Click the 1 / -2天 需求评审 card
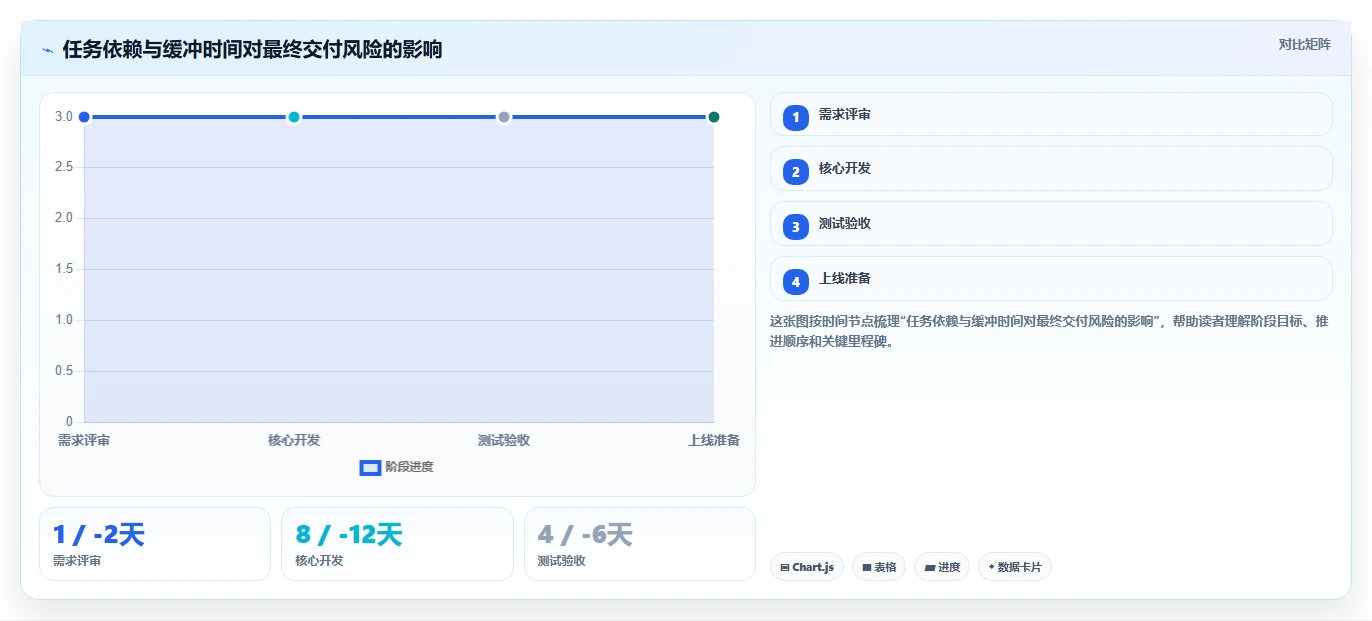 pos(155,544)
